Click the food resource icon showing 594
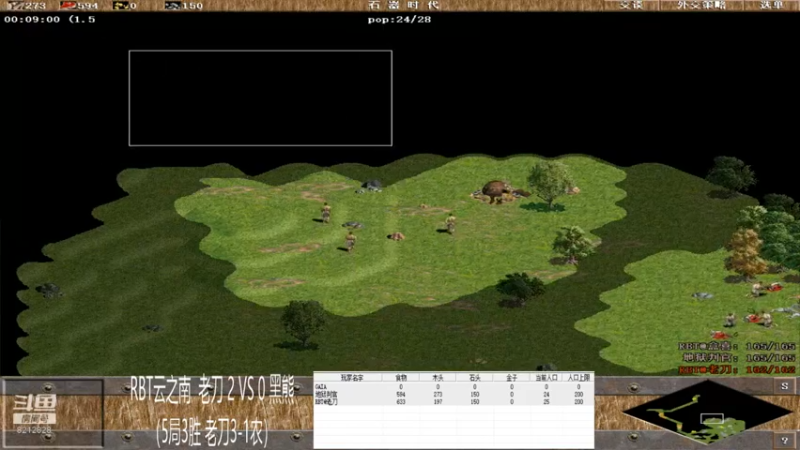Viewport: 800px width, 450px height. (68, 6)
